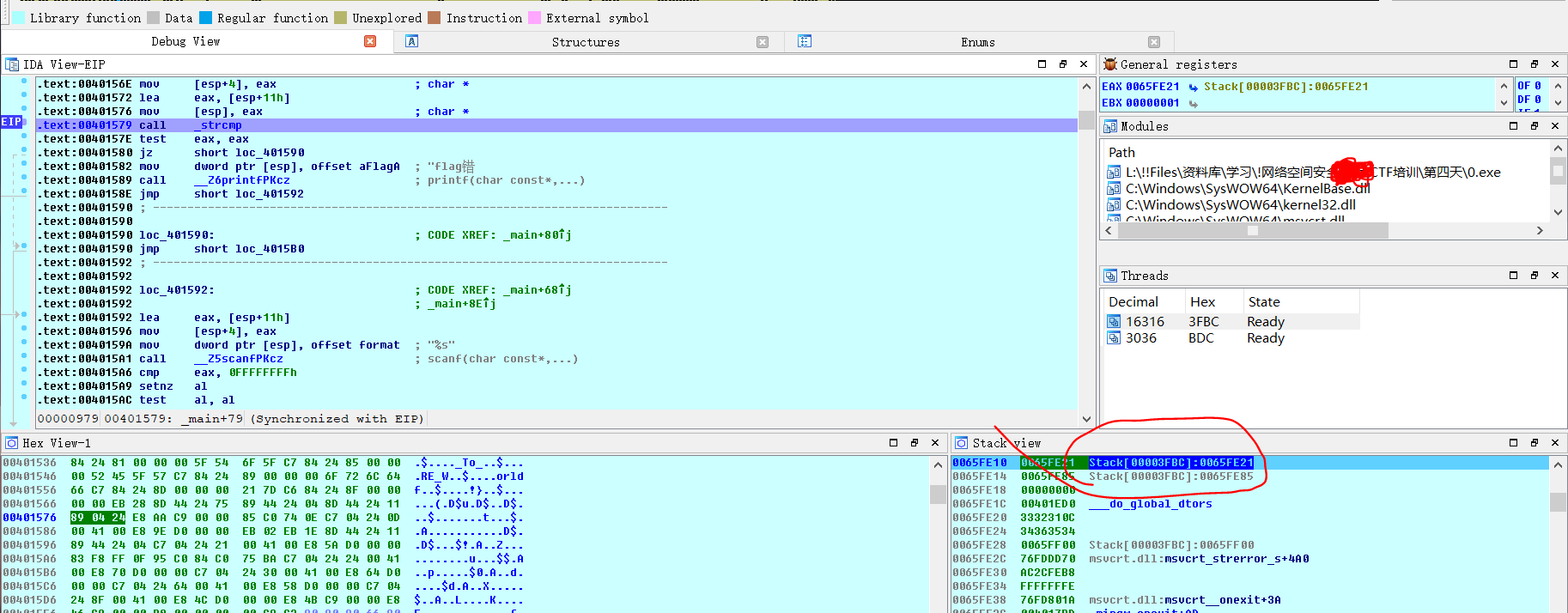Click the 0.exe module file icon

tap(1114, 173)
